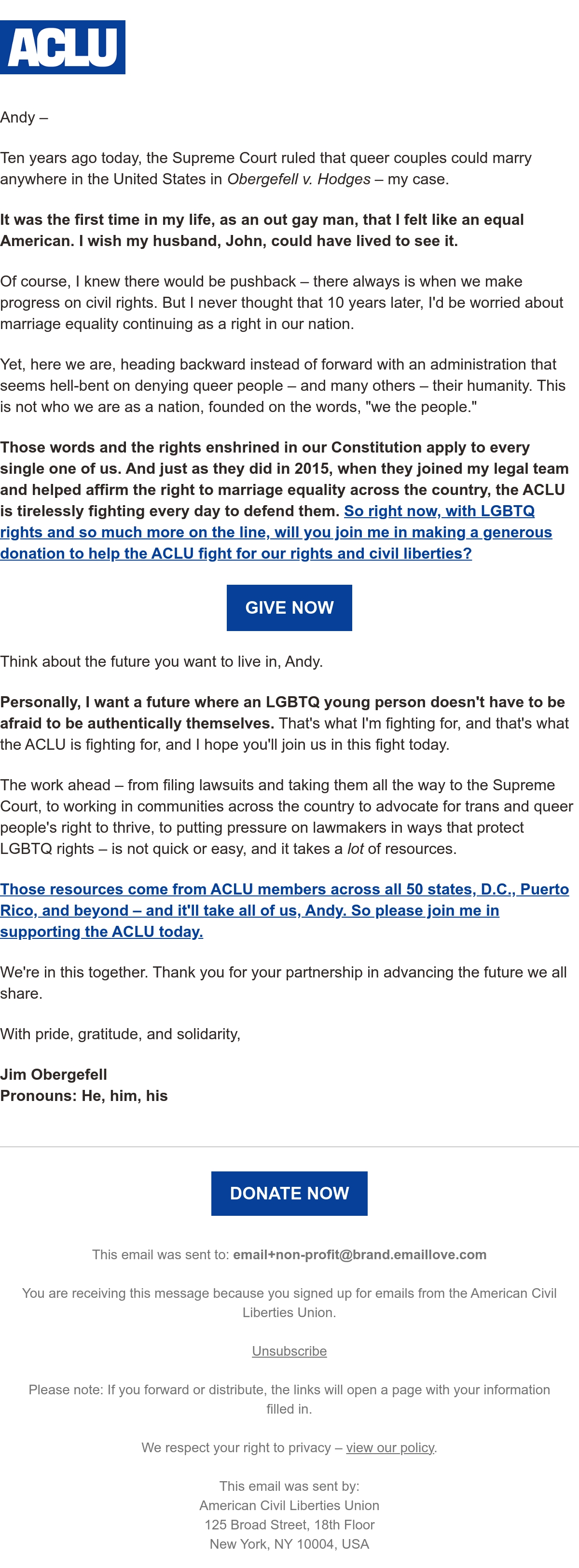This screenshot has width=579, height=1568.
Task: Open the 'So right now, with LGBTQ' donation link
Action: click(439, 511)
